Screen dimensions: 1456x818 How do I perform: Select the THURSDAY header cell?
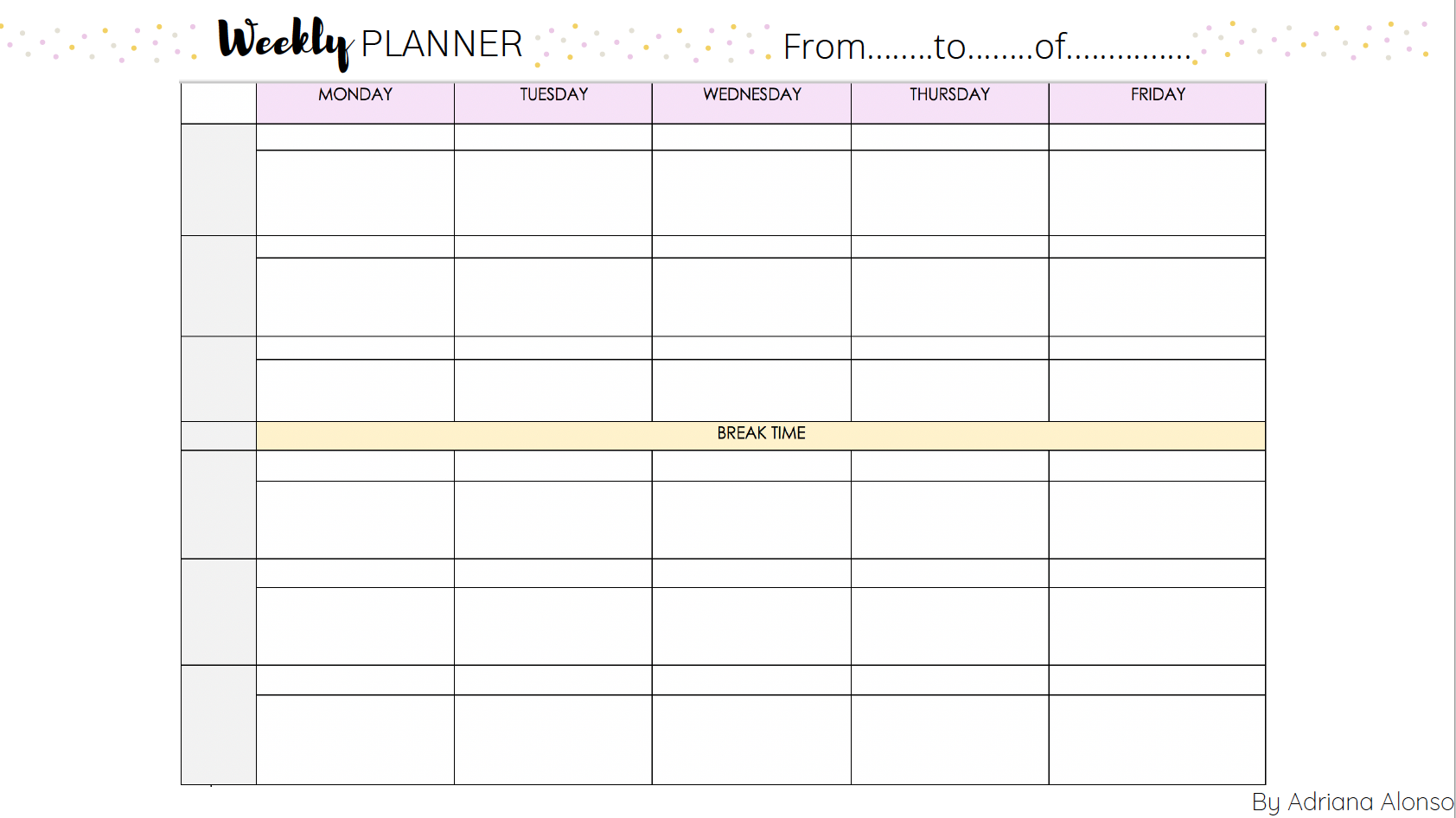click(x=950, y=103)
